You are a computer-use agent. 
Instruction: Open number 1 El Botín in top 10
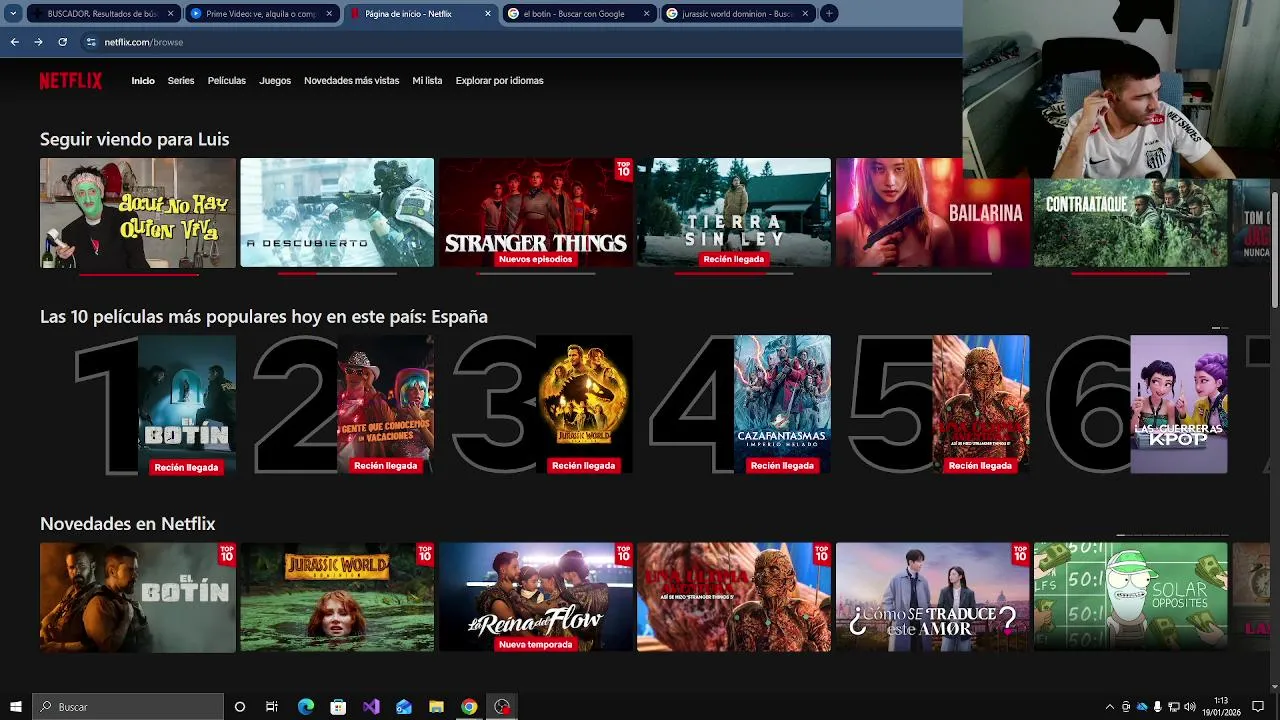pos(157,404)
